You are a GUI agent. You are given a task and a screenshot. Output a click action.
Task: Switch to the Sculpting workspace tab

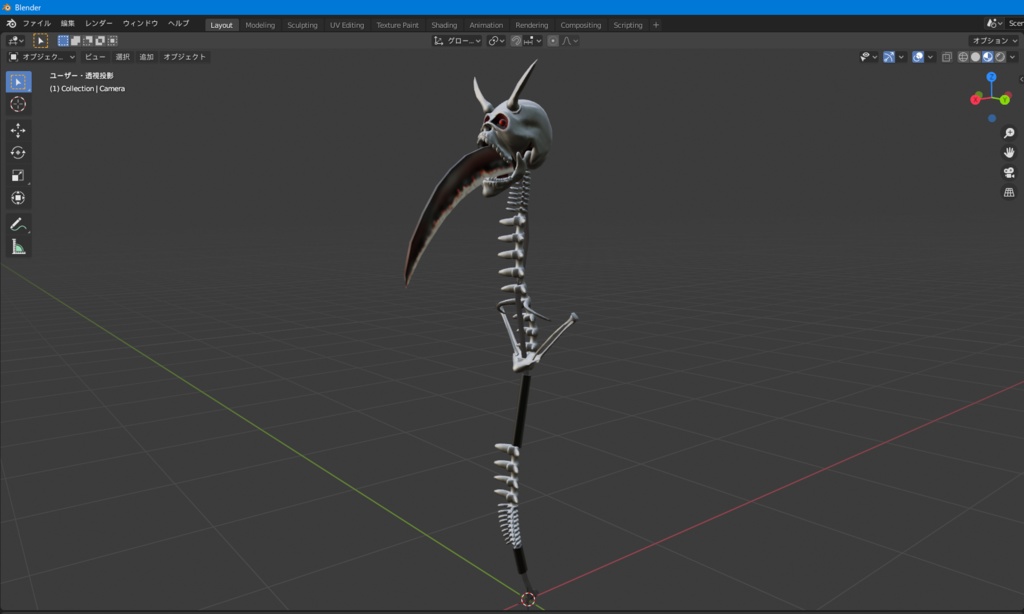coord(302,25)
